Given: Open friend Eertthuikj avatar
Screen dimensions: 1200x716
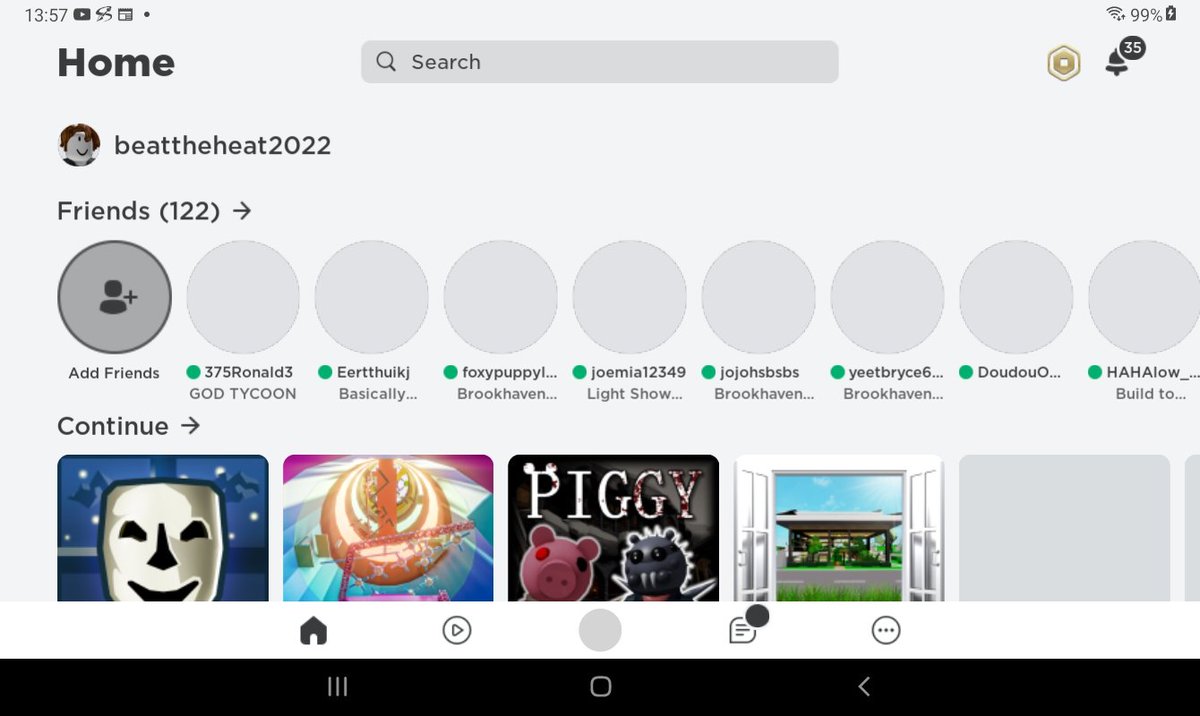Looking at the screenshot, I should point(372,297).
